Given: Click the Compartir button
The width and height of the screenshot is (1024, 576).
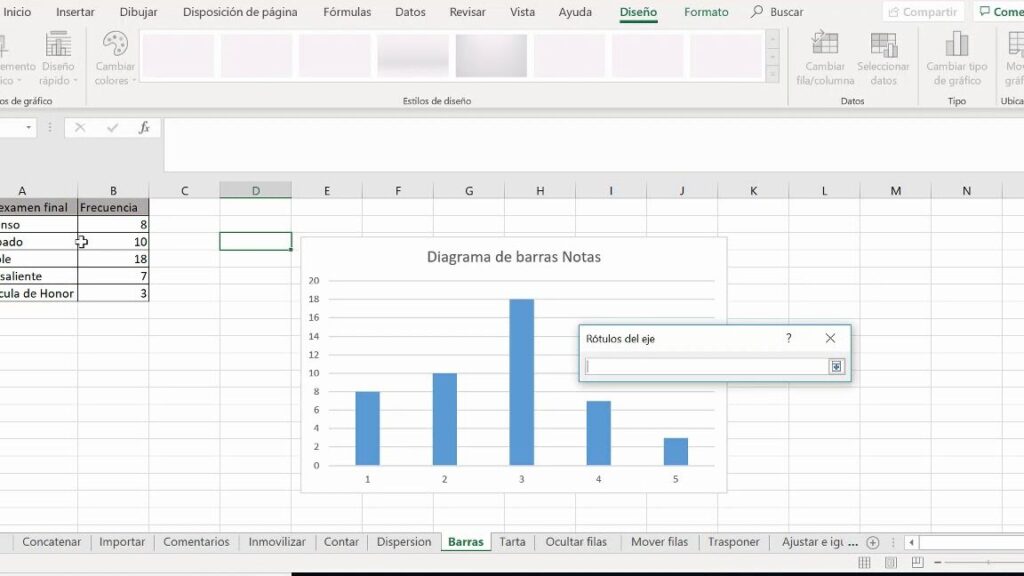Looking at the screenshot, I should coord(922,12).
